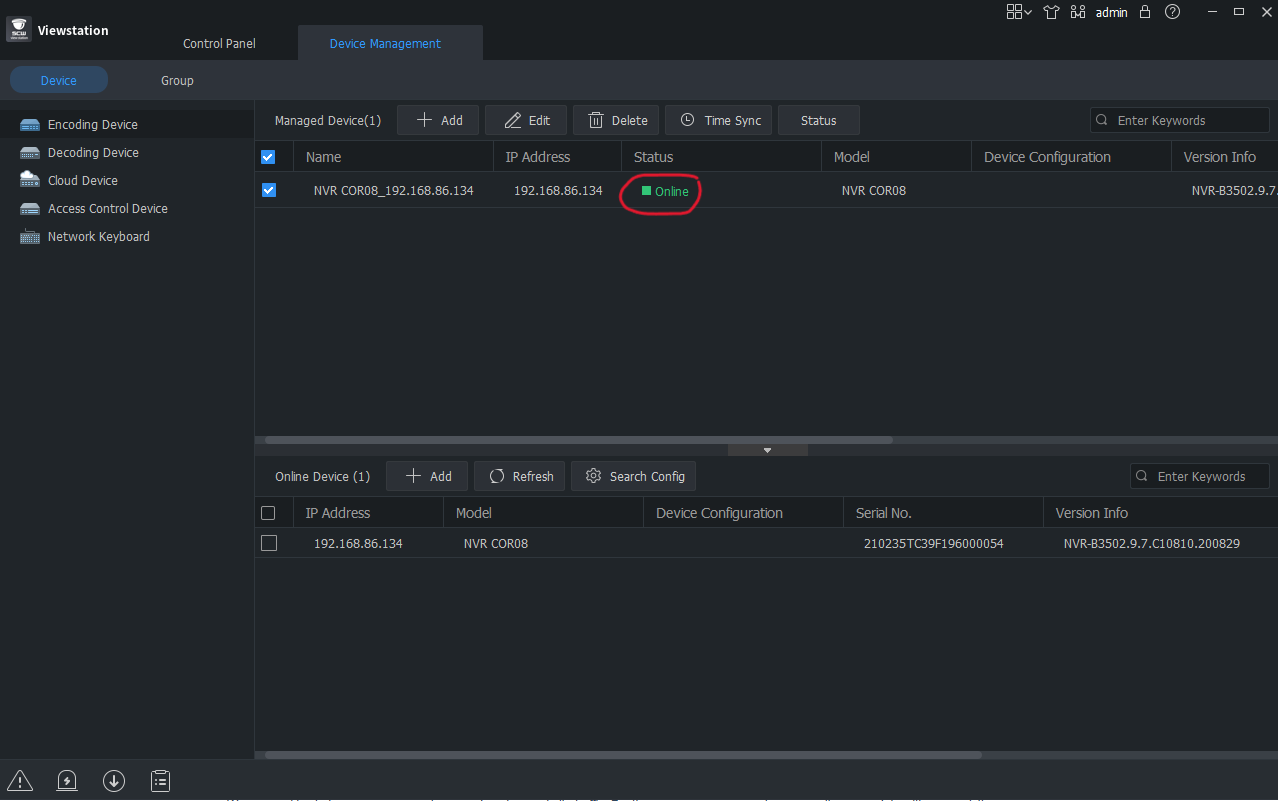Image resolution: width=1278 pixels, height=801 pixels.
Task: Click the Access Control Device icon
Action: pos(30,209)
